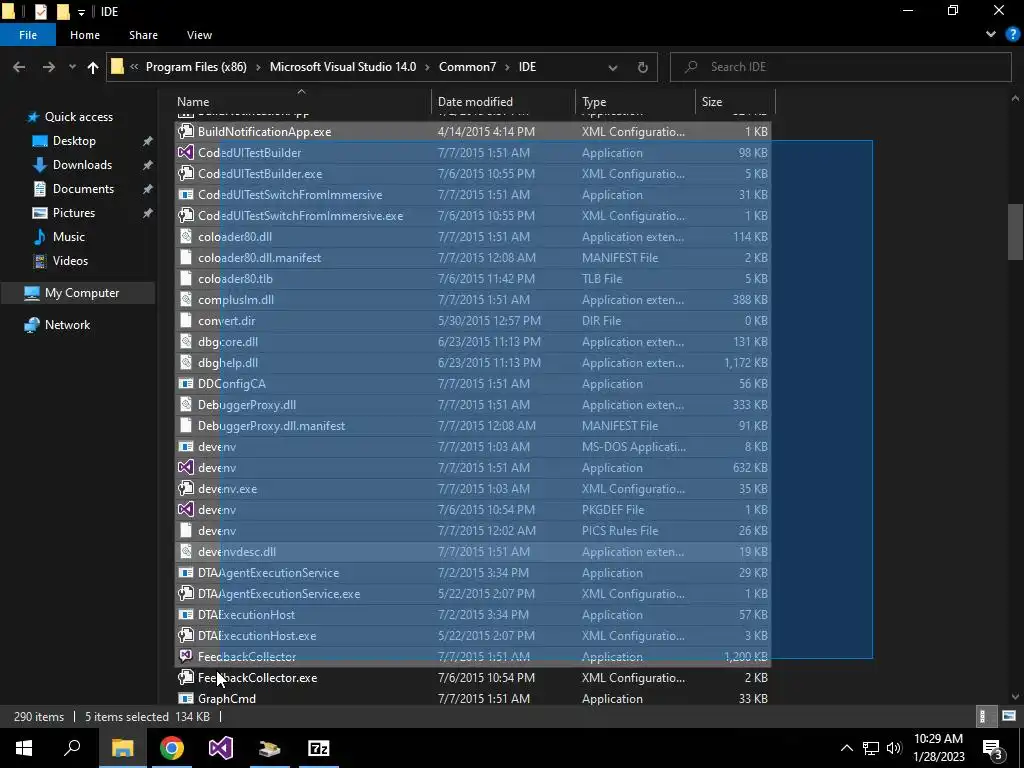
Task: Click the DebuggerProxy.dll.manifest file name
Action: (x=271, y=426)
